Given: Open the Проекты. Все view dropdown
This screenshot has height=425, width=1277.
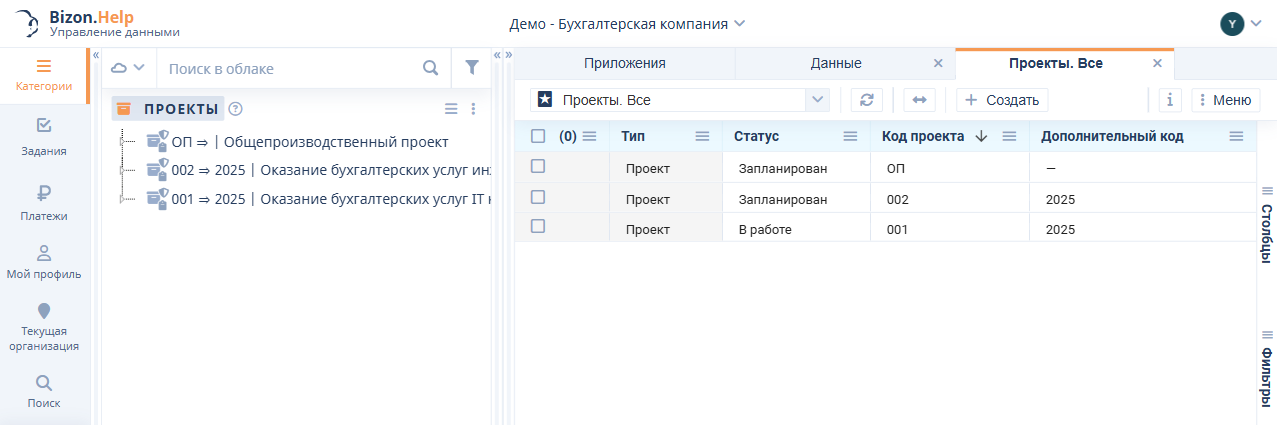Looking at the screenshot, I should 818,100.
